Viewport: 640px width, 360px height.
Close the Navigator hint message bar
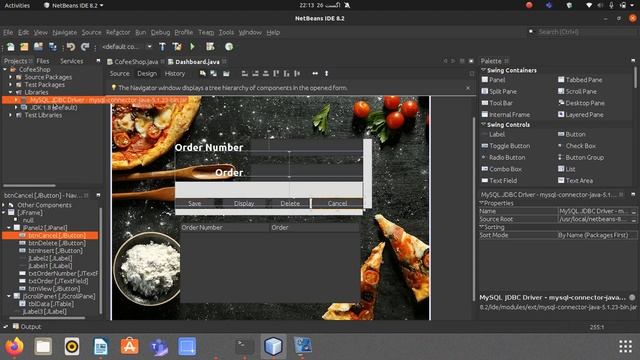pyautogui.click(x=468, y=88)
